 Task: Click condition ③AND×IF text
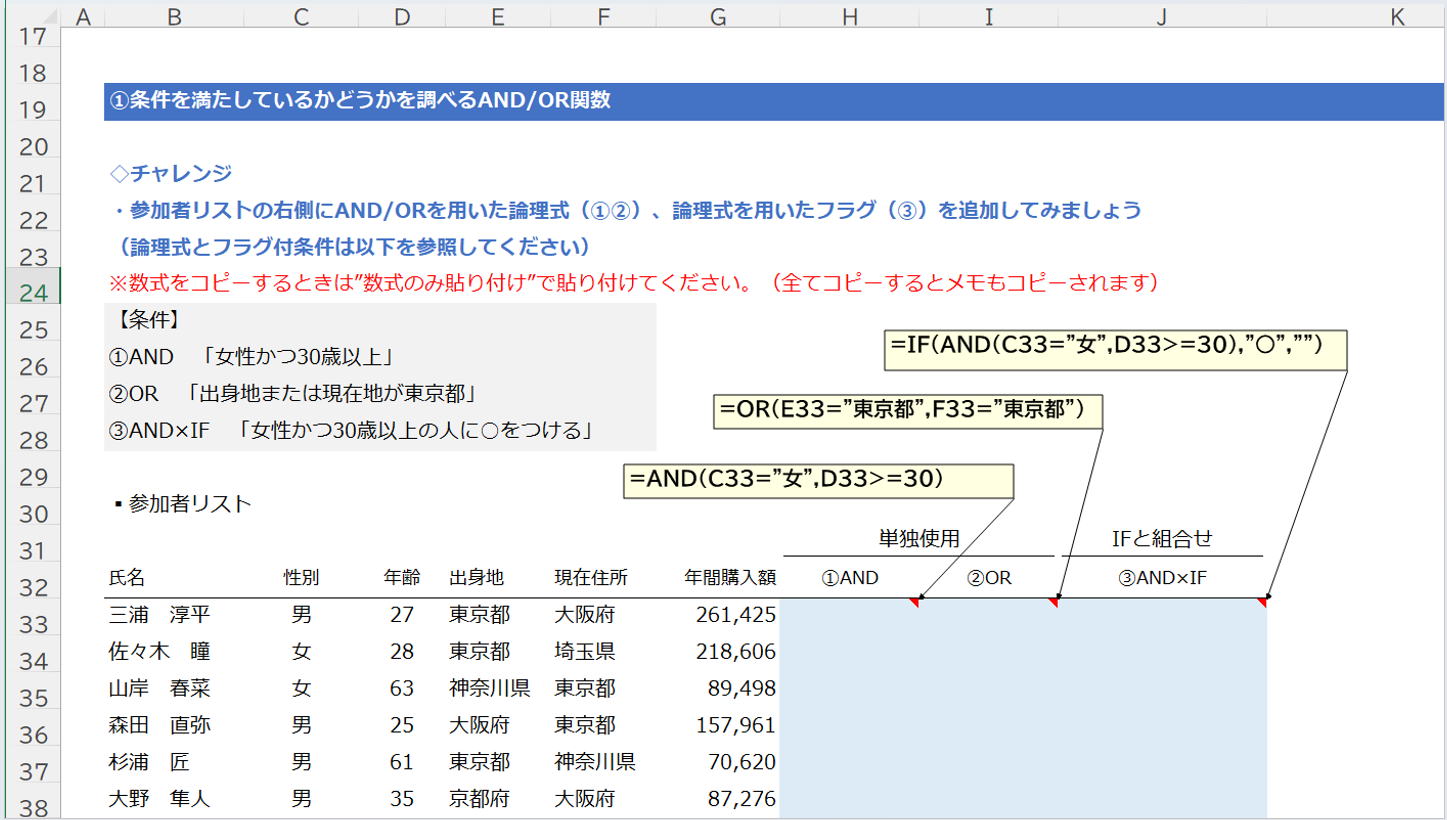(x=354, y=431)
